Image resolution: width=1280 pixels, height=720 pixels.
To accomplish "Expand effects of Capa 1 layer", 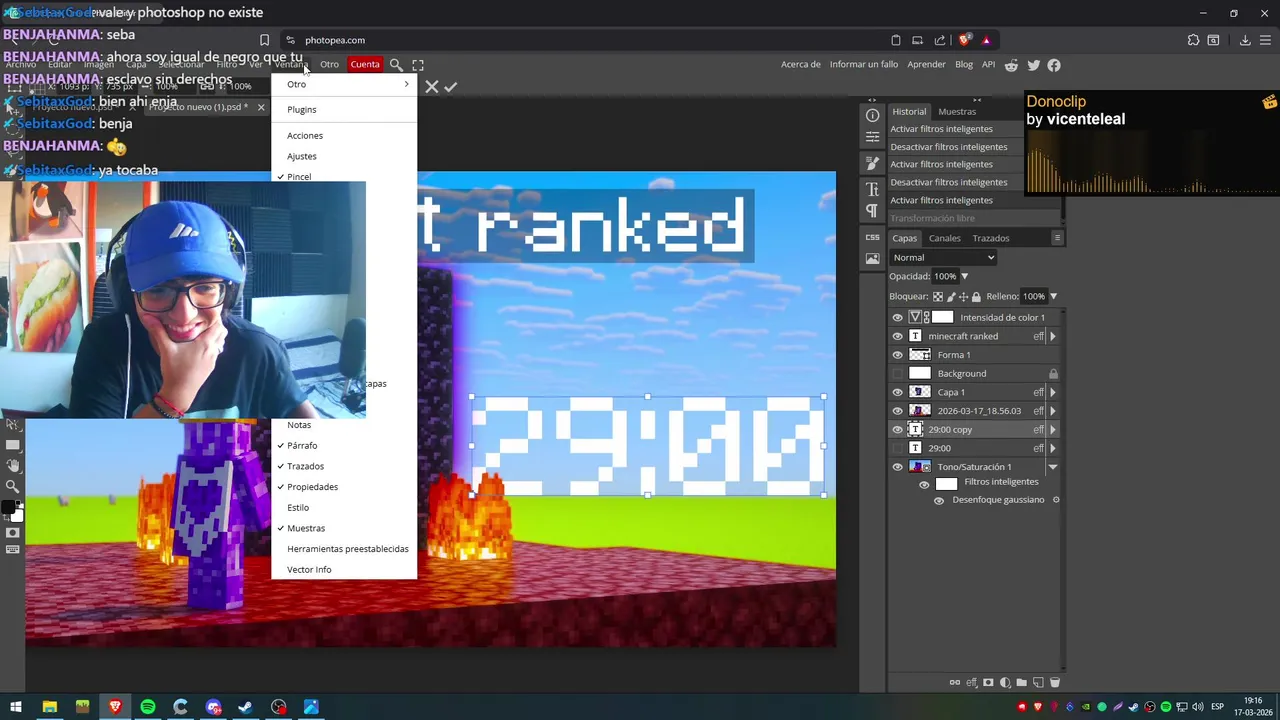I will pos(1052,392).
